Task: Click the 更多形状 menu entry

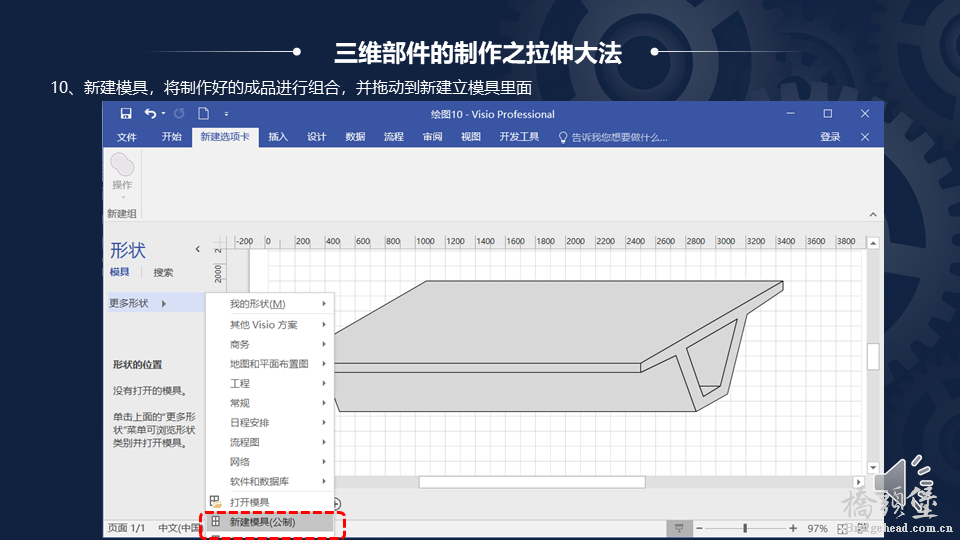Action: click(x=156, y=303)
